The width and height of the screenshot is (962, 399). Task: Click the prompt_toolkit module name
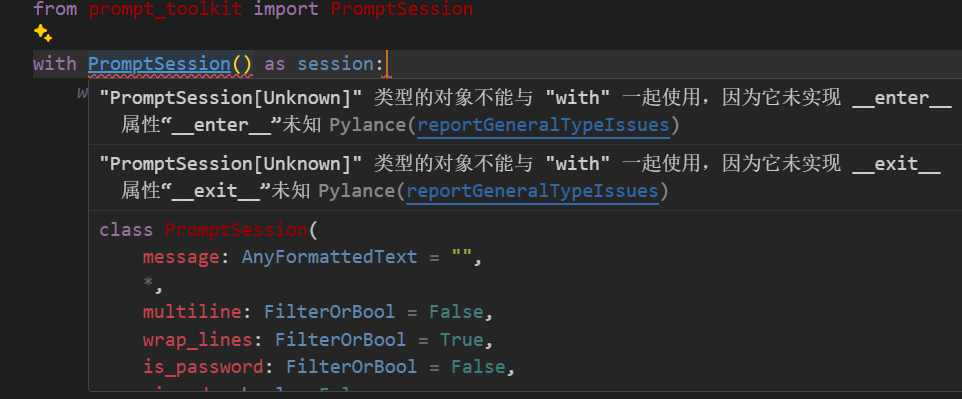[x=165, y=9]
